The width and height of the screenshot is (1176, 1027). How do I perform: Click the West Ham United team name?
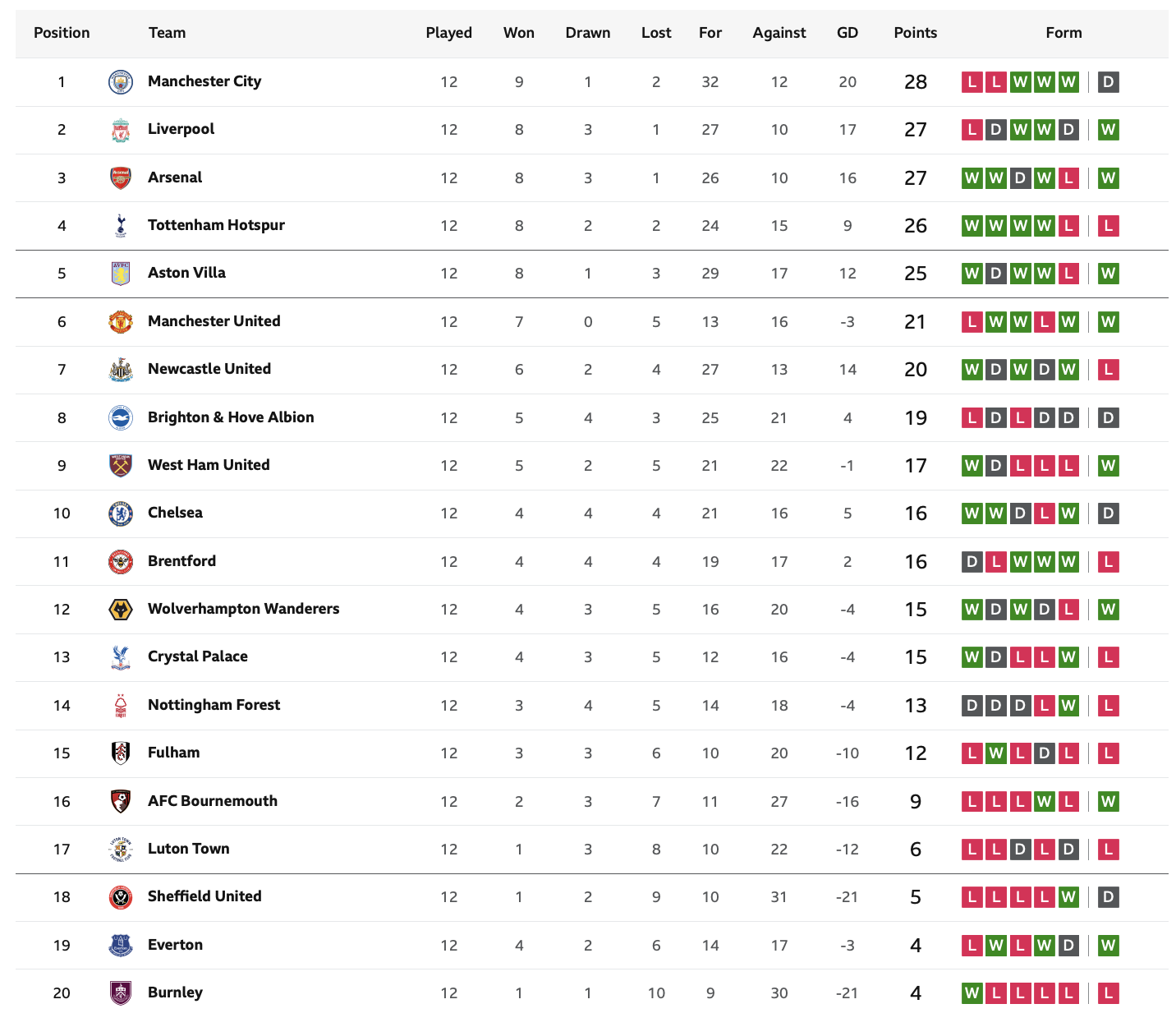pyautogui.click(x=209, y=465)
